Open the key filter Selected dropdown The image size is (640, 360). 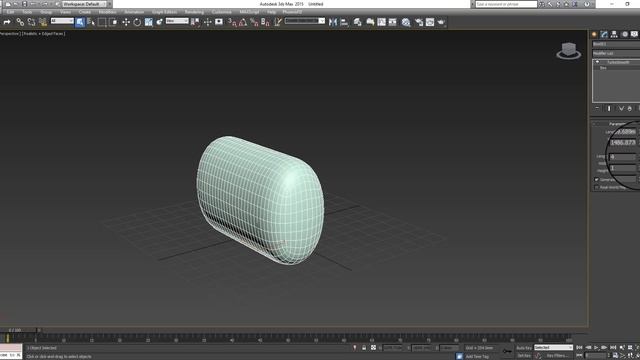[553, 348]
